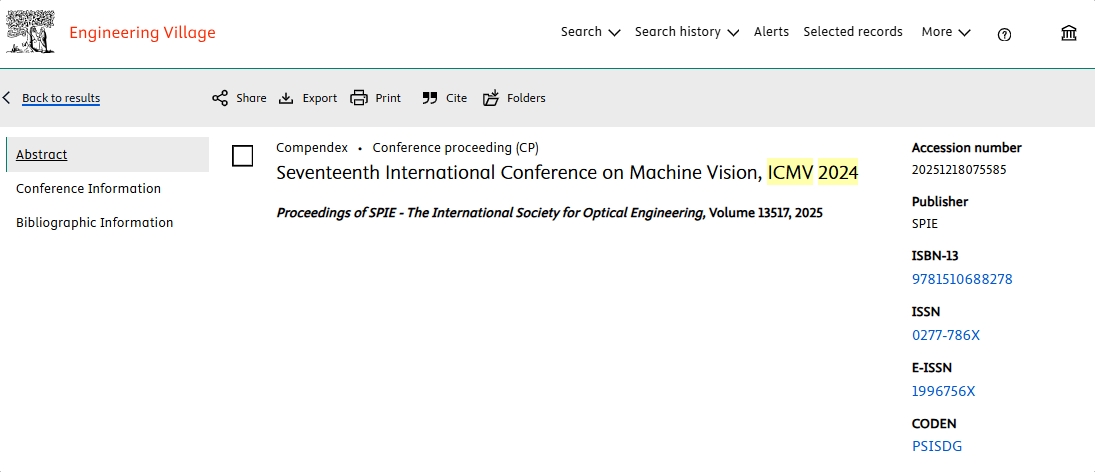Click the Engineering Village title
This screenshot has width=1095, height=472.
point(142,33)
